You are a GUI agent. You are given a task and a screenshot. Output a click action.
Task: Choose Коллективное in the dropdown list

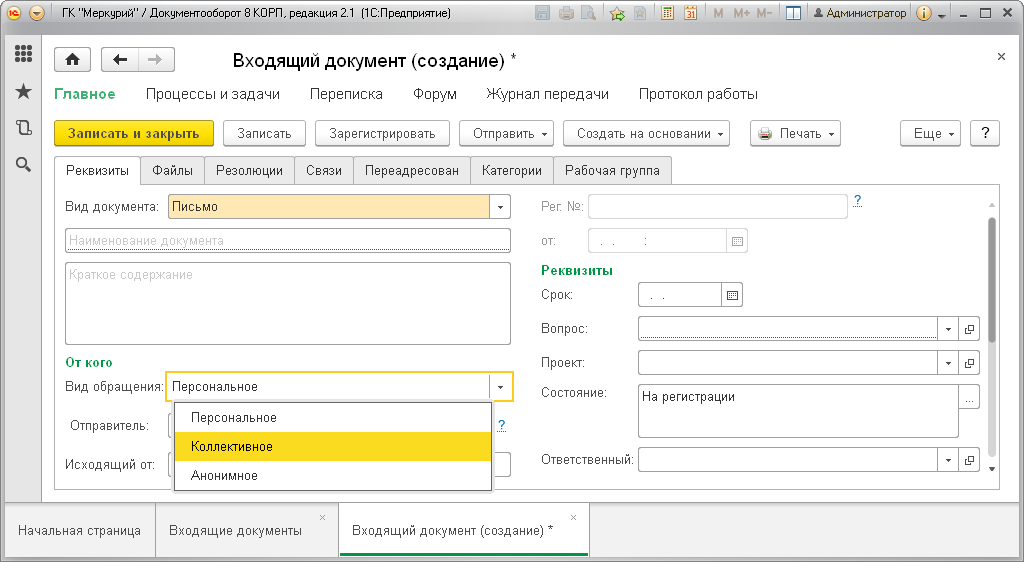tap(332, 446)
